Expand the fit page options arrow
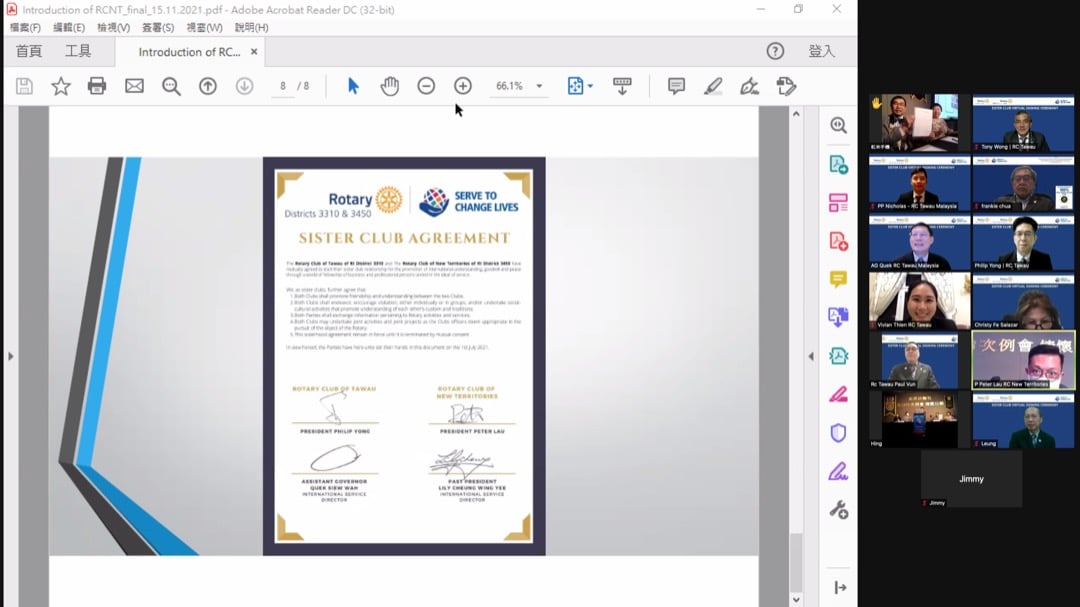Screen dimensions: 1080x607 coord(590,86)
